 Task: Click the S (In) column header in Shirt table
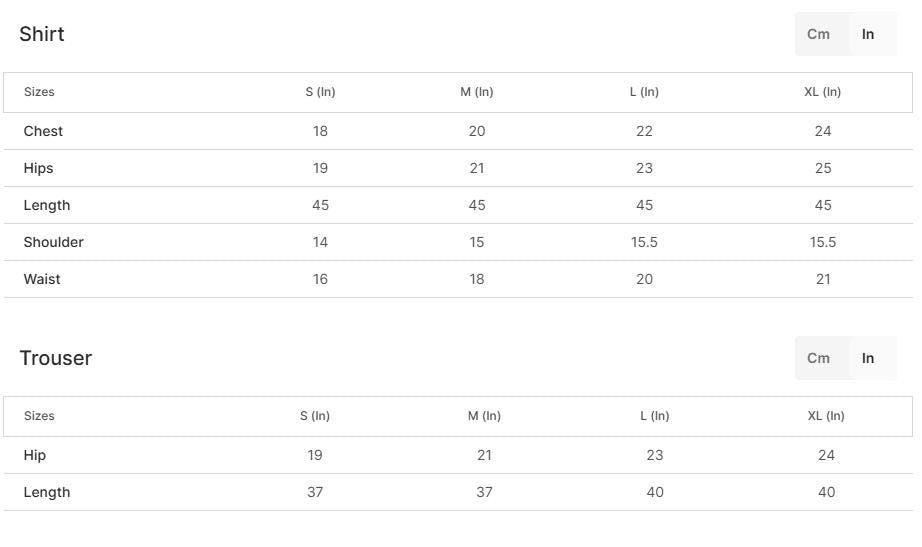[320, 92]
